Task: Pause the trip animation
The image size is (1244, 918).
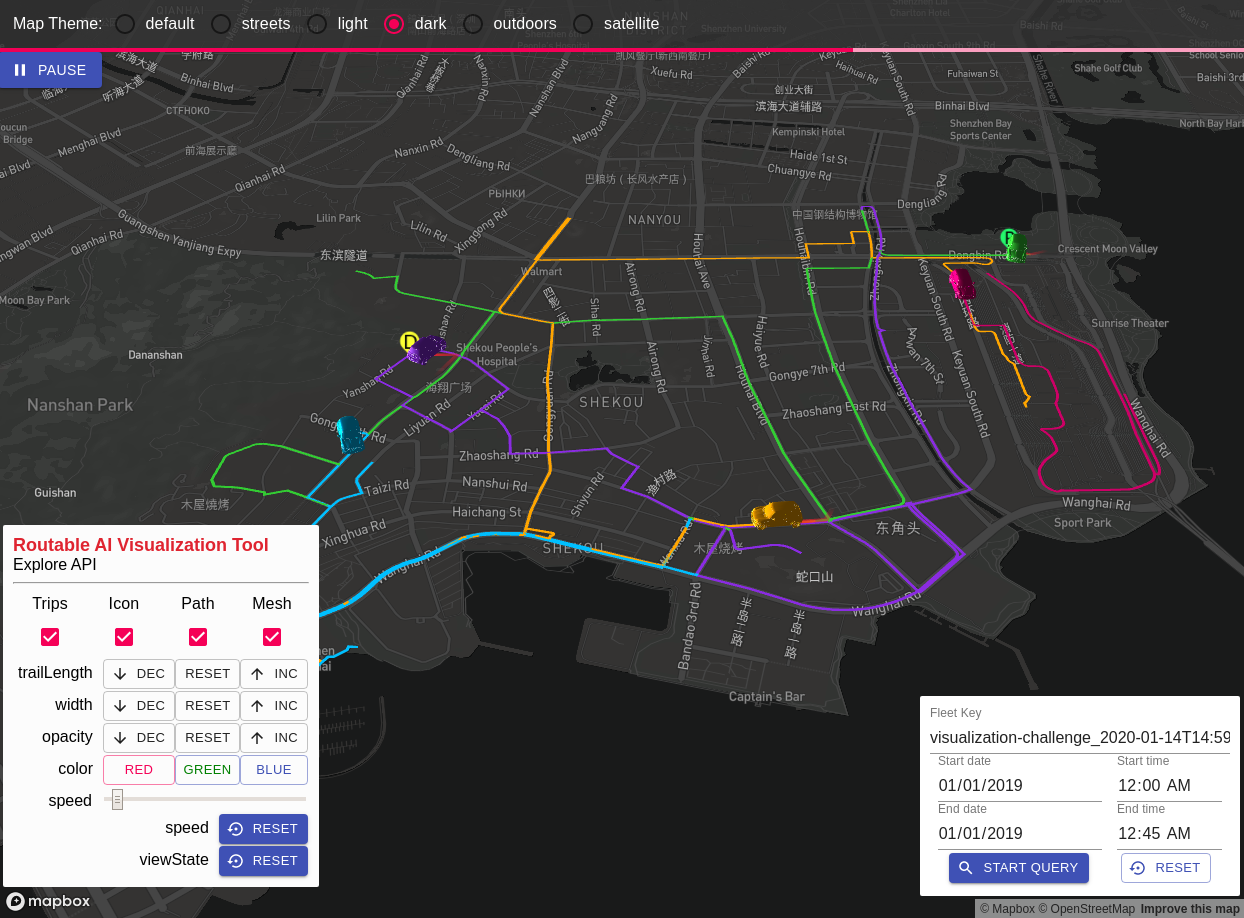Action: pos(51,70)
